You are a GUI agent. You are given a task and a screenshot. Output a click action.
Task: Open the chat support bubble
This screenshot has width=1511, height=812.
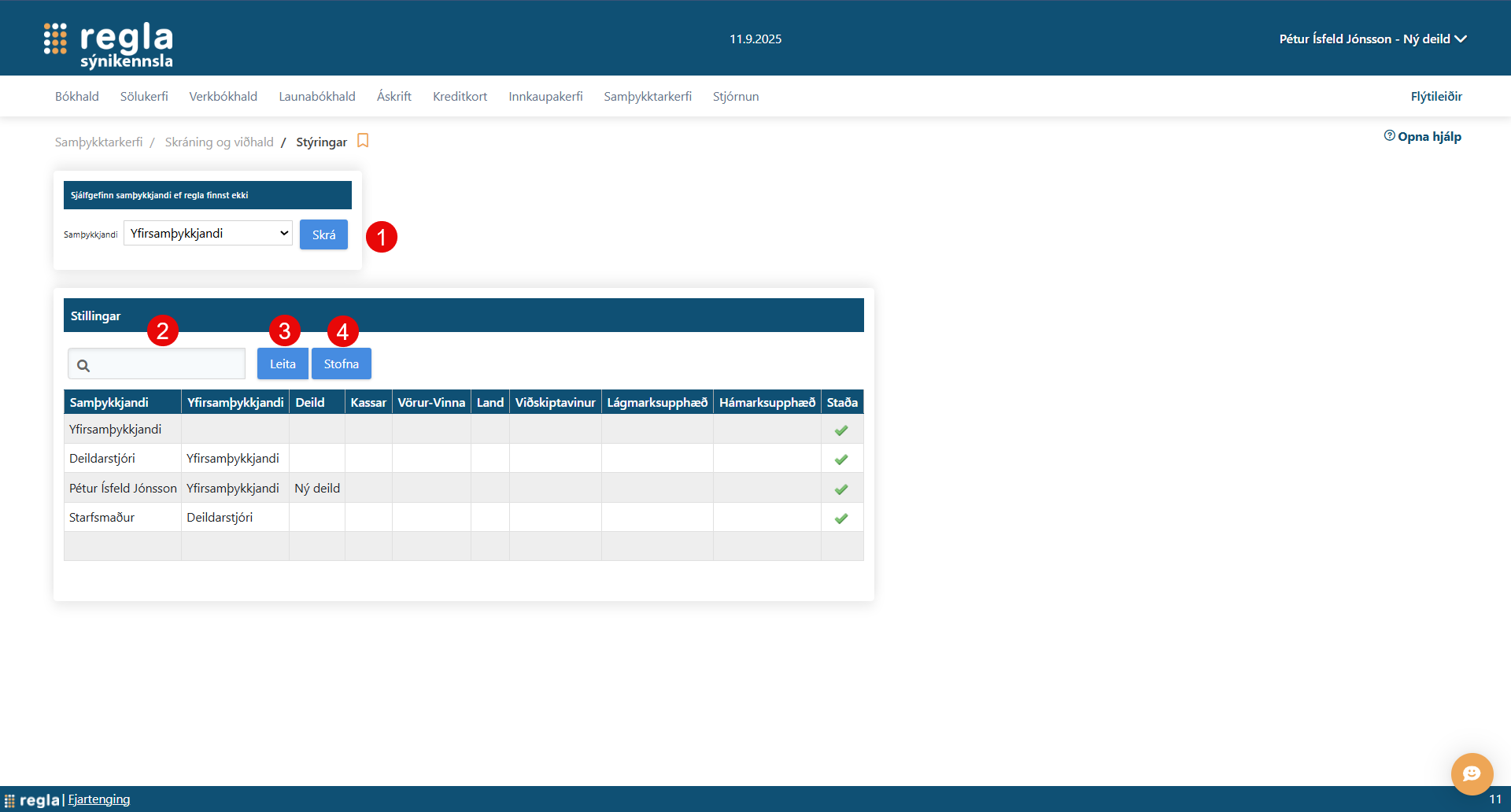pyautogui.click(x=1472, y=773)
